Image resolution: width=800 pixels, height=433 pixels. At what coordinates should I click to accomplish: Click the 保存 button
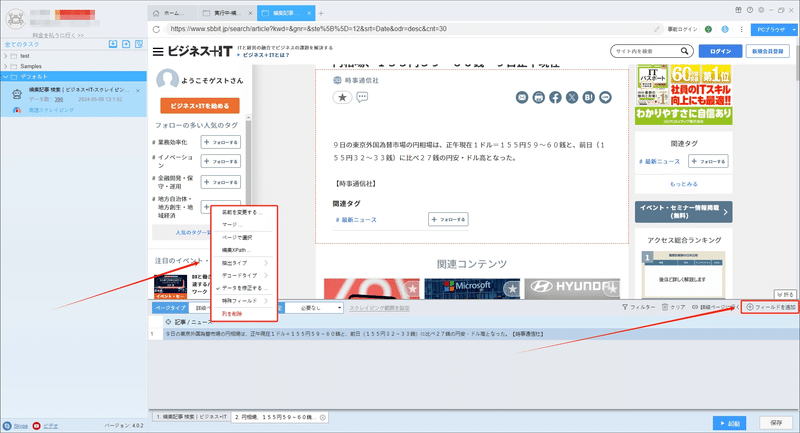point(776,423)
